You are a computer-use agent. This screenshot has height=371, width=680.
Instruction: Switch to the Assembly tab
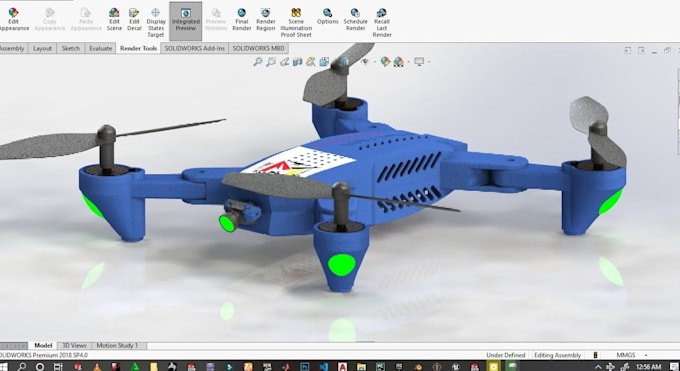[12, 48]
